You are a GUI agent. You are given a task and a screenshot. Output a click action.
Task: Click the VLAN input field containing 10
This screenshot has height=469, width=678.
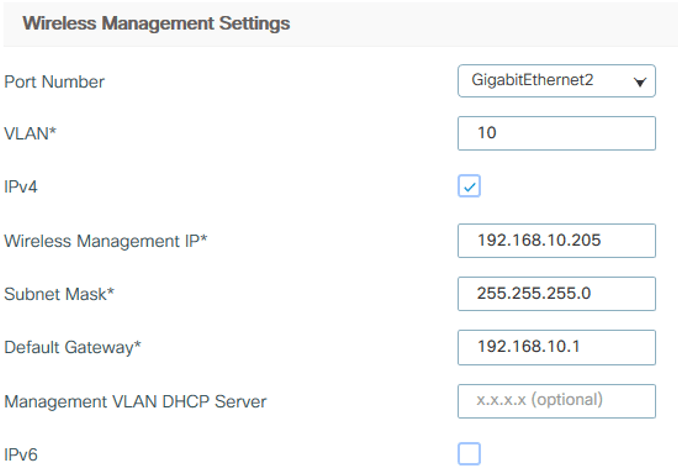pyautogui.click(x=556, y=133)
